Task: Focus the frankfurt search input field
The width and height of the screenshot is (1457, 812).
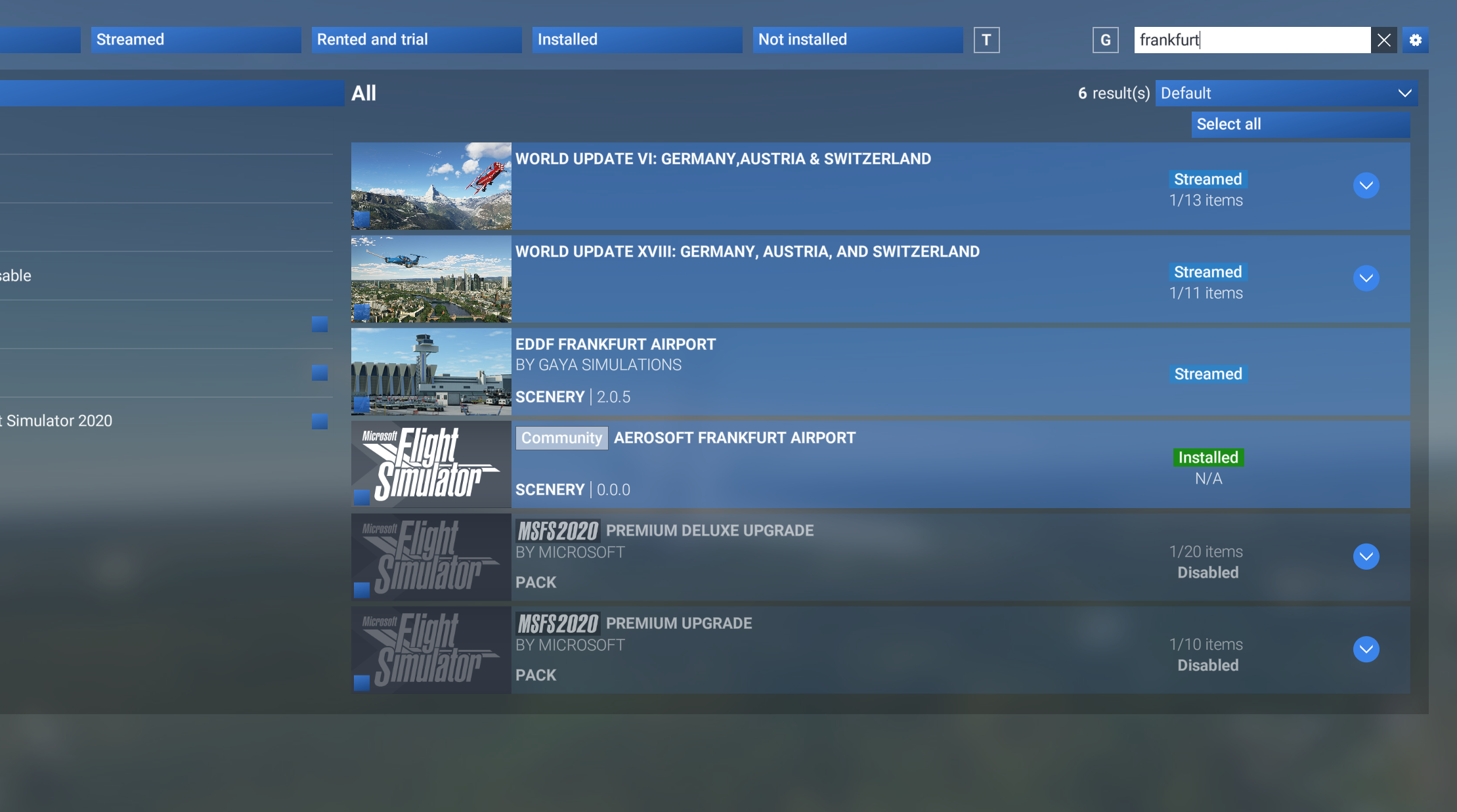Action: [x=1252, y=40]
